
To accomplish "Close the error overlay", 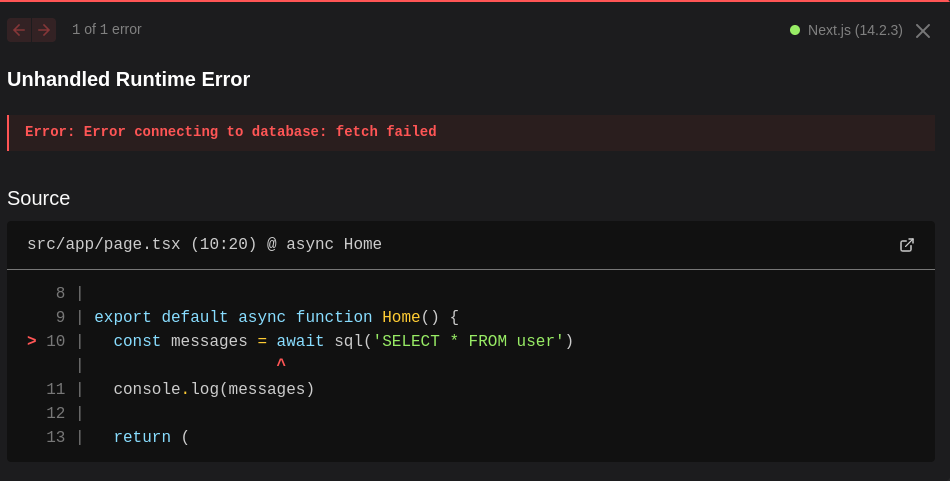I will click(923, 31).
